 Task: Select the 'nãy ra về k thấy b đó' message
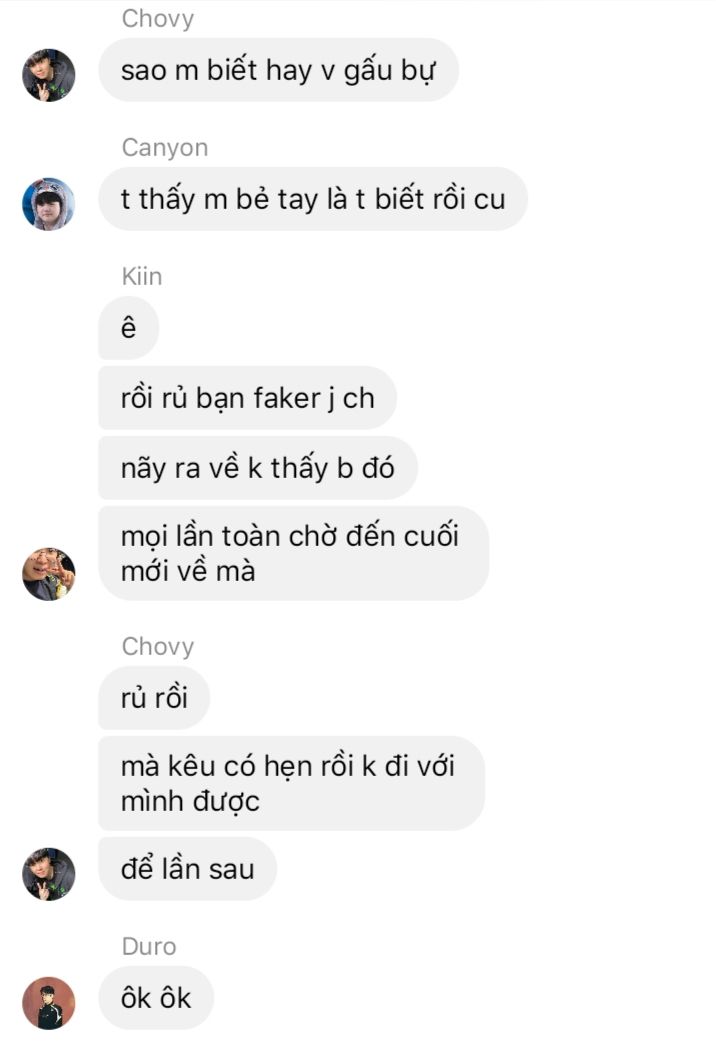coord(258,468)
